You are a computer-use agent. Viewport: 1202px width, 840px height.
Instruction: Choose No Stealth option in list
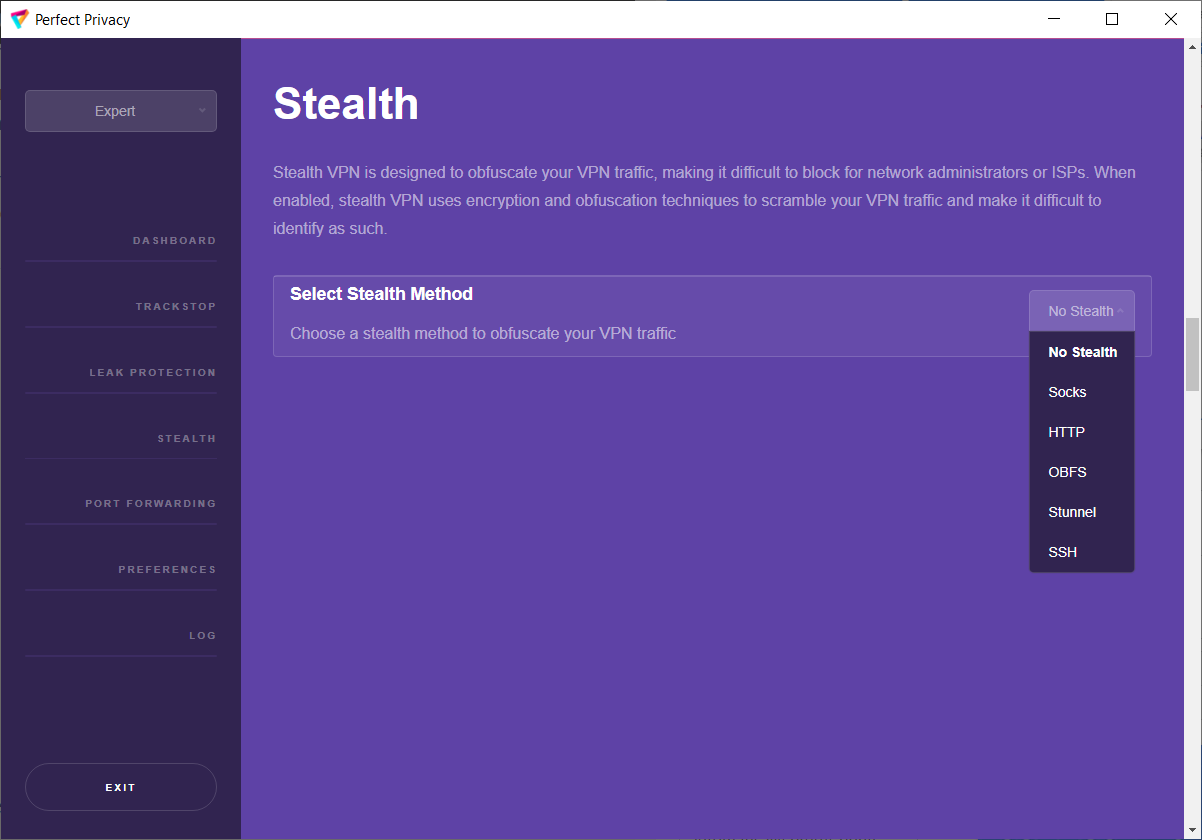[x=1082, y=352]
